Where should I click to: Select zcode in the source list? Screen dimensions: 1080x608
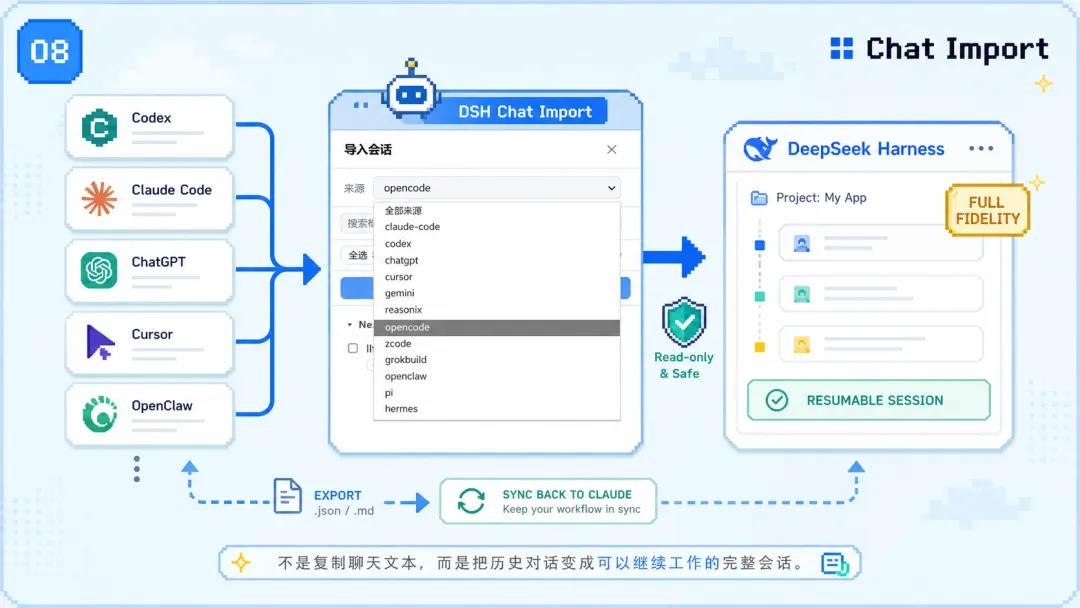497,344
